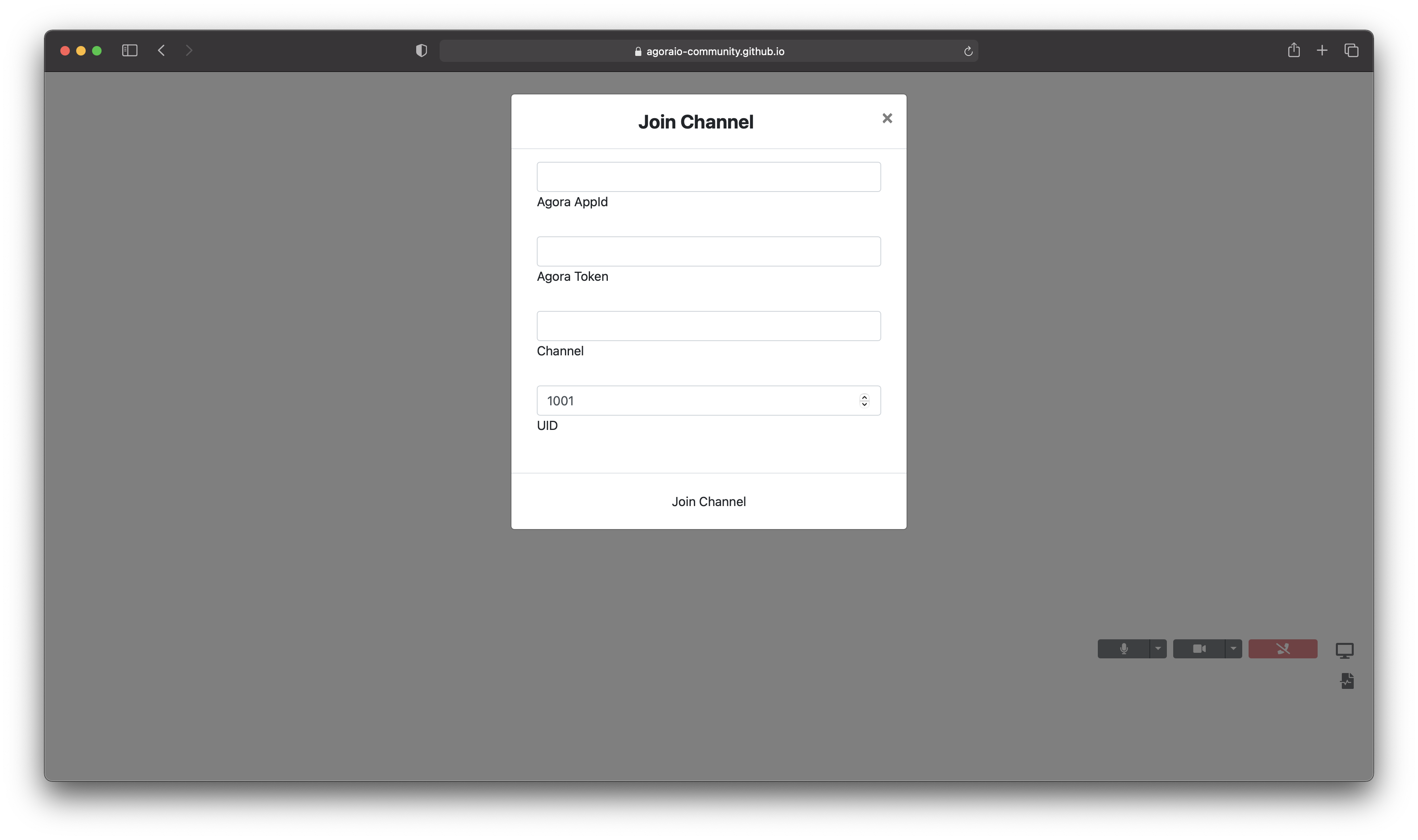Reload the current page
Image resolution: width=1418 pixels, height=840 pixels.
pos(968,51)
